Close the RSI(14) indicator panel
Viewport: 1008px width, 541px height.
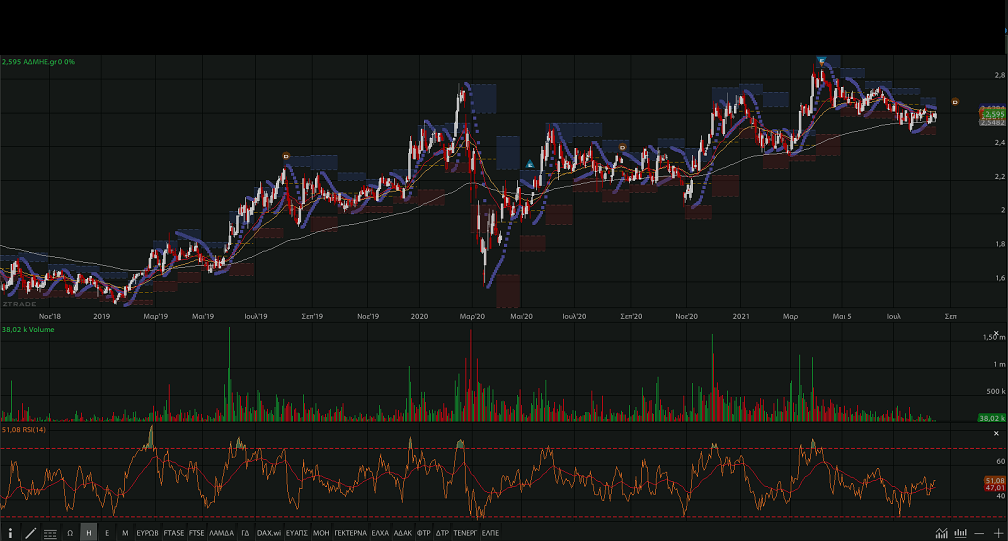995,433
